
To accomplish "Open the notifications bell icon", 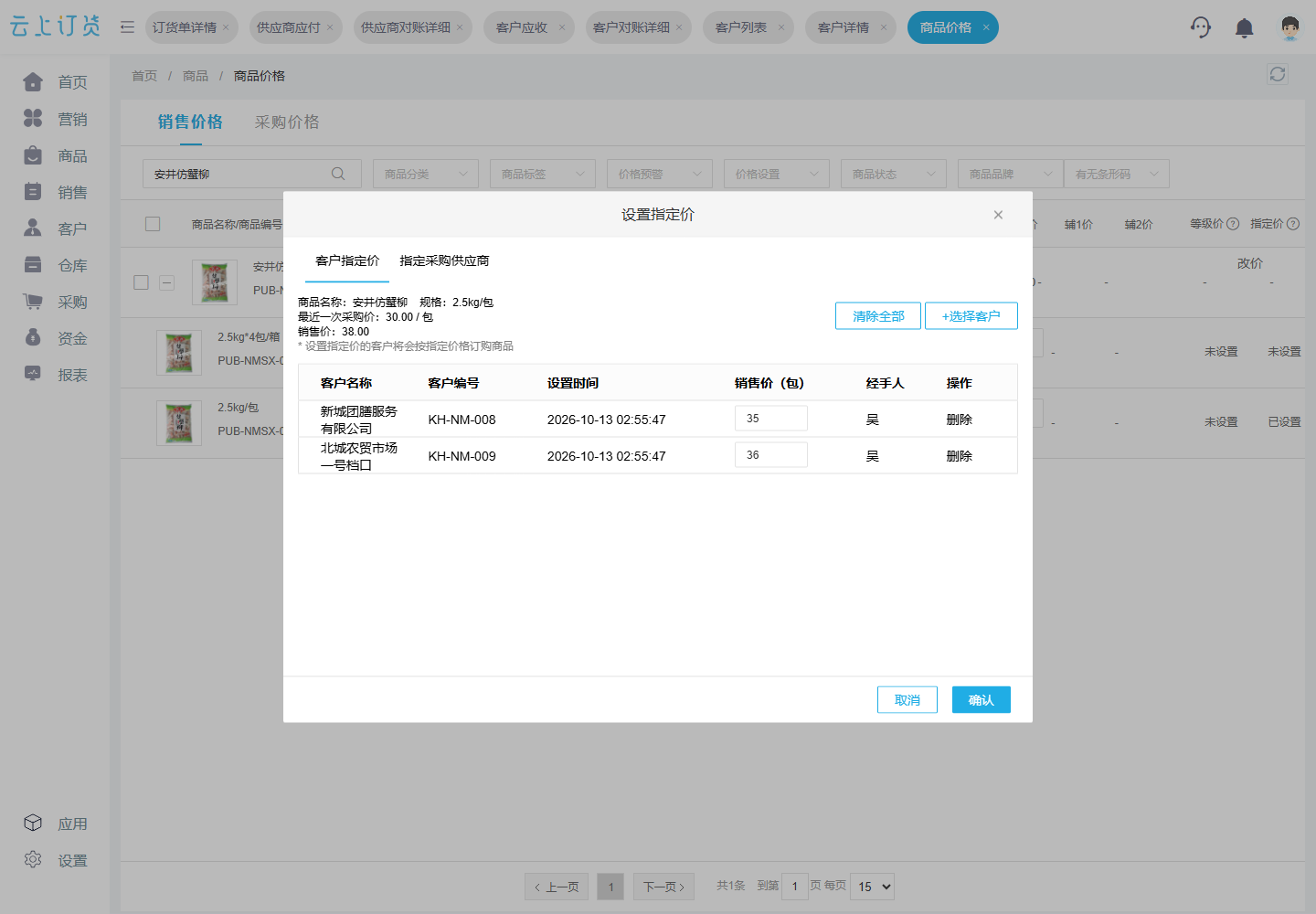I will (x=1244, y=28).
